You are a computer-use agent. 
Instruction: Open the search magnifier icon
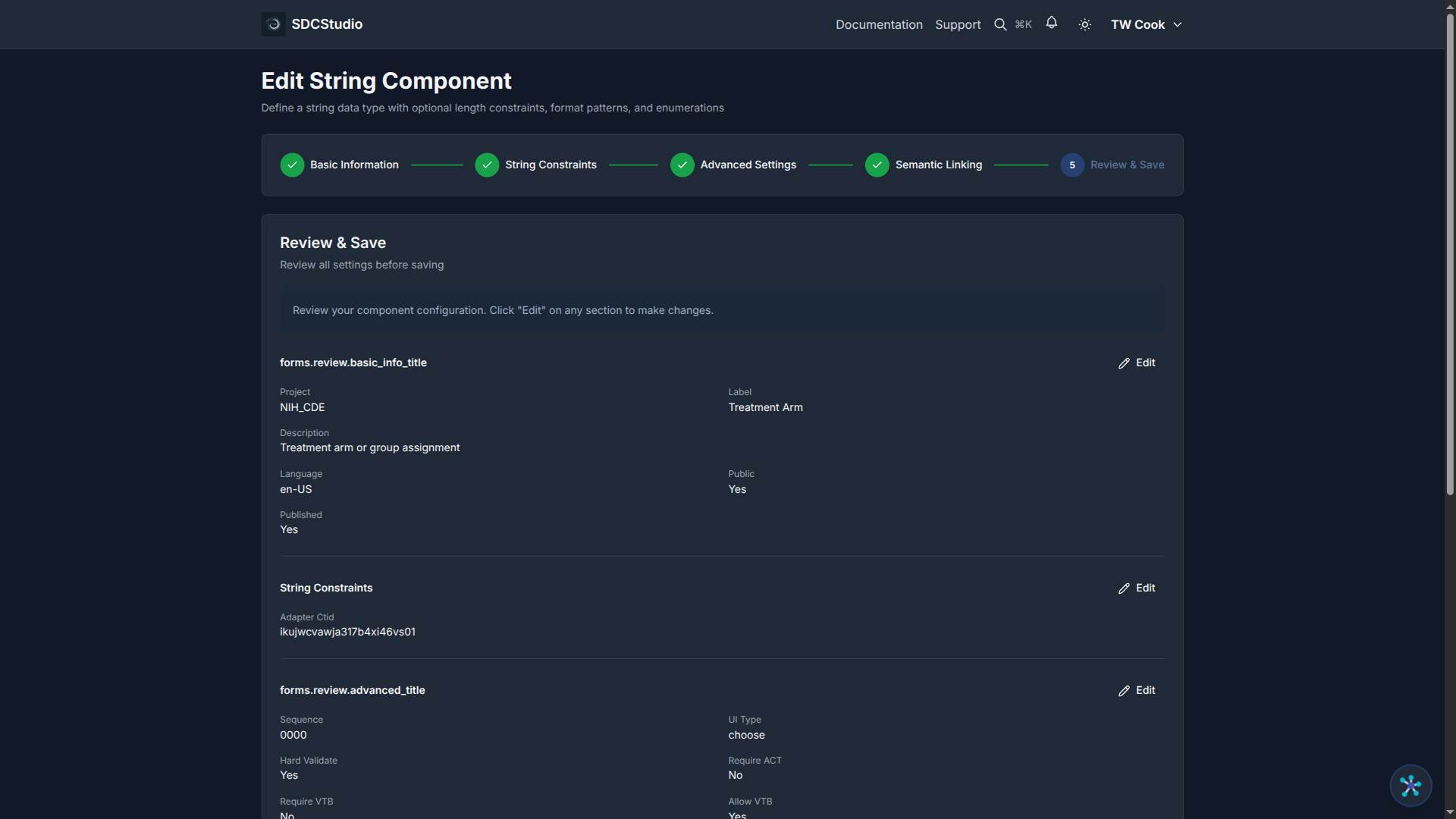[x=1000, y=24]
